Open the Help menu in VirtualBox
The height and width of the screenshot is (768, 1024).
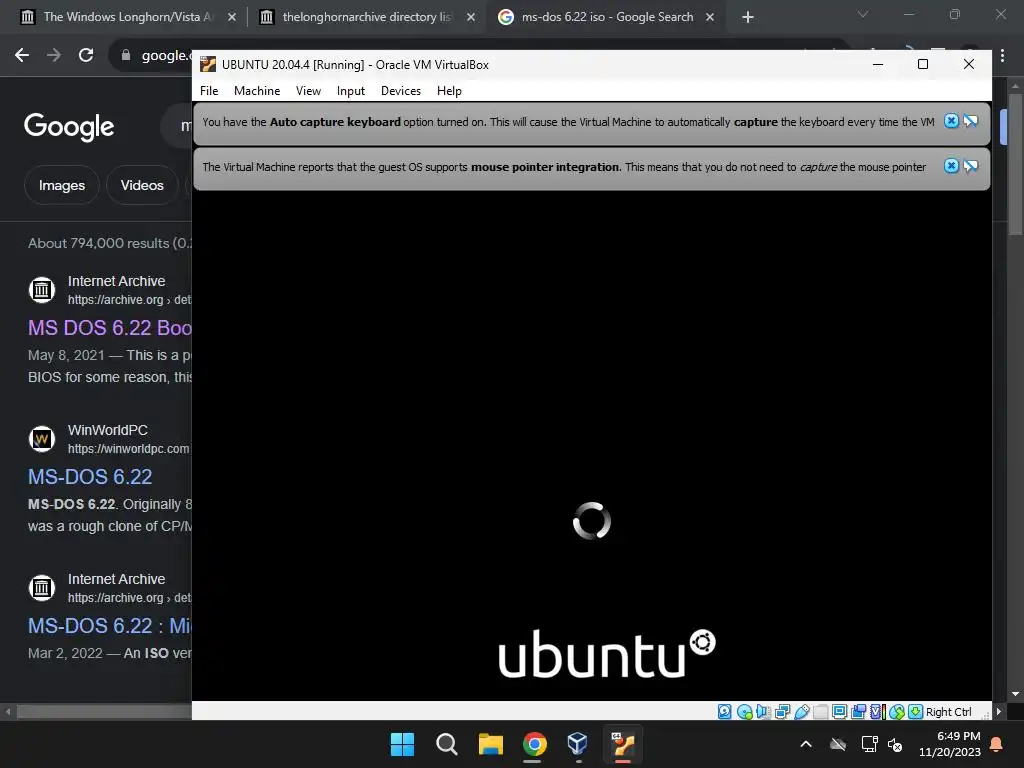click(x=449, y=91)
